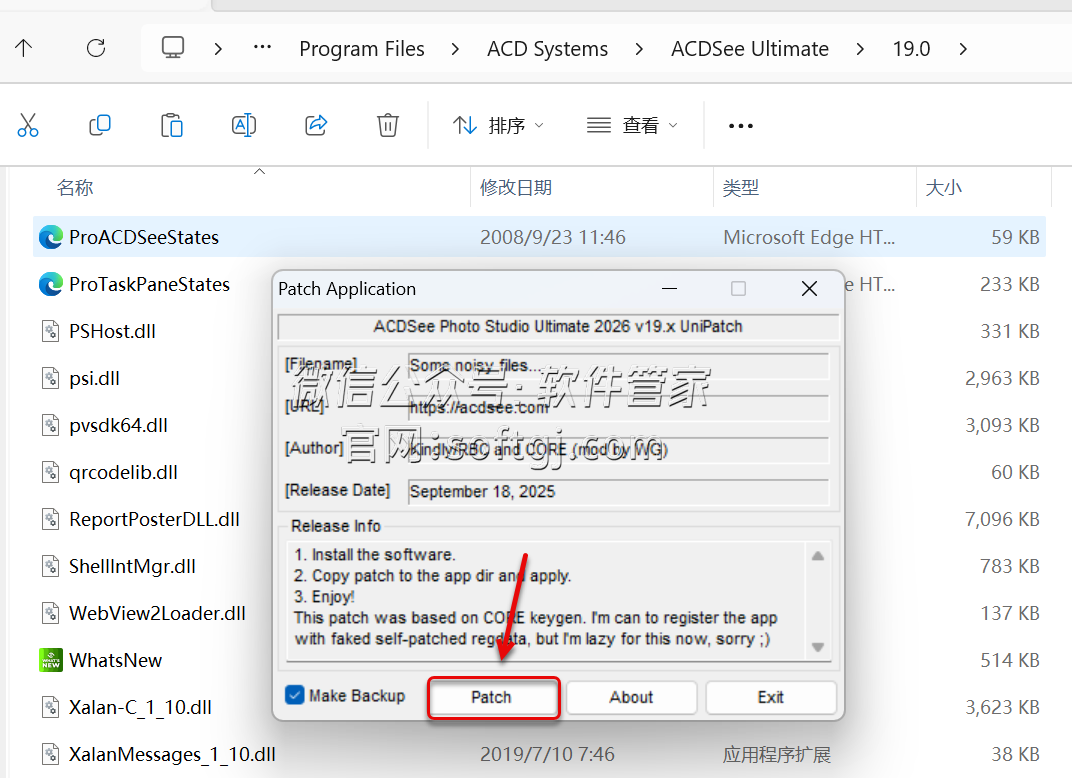Click the Patch button
The image size is (1072, 778).
pos(494,697)
